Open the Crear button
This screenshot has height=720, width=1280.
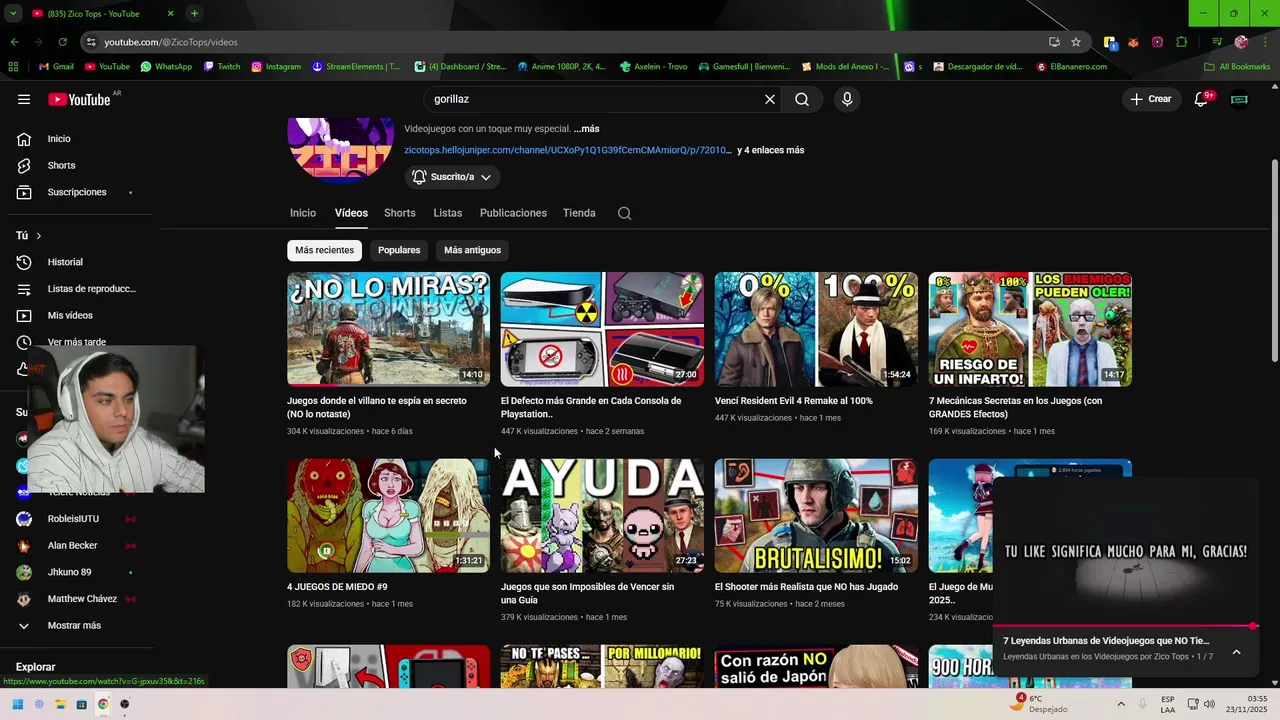1151,99
